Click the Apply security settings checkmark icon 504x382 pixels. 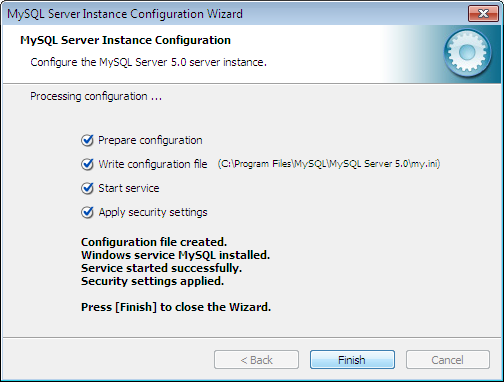[87, 212]
